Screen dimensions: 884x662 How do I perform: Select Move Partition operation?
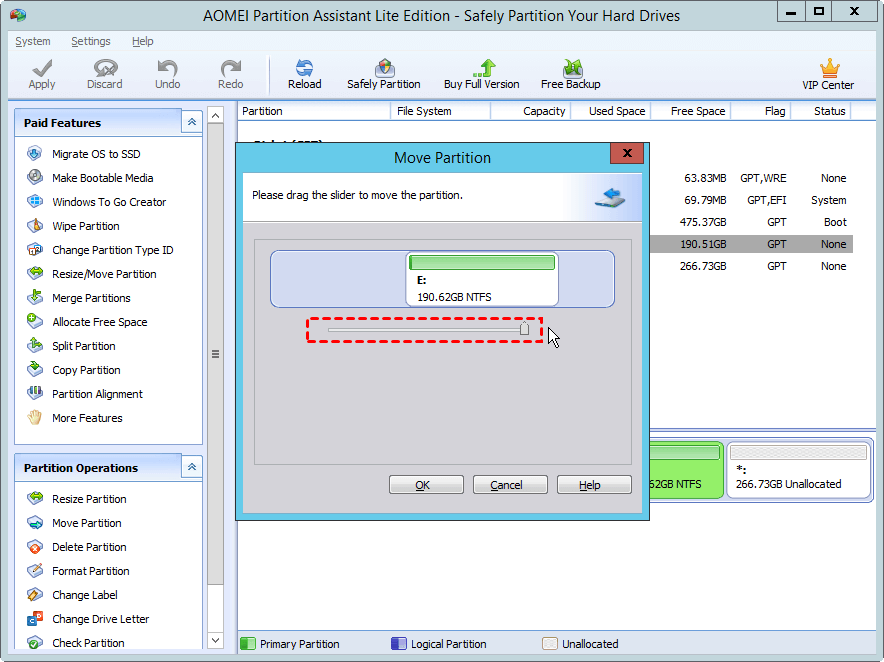tap(86, 523)
